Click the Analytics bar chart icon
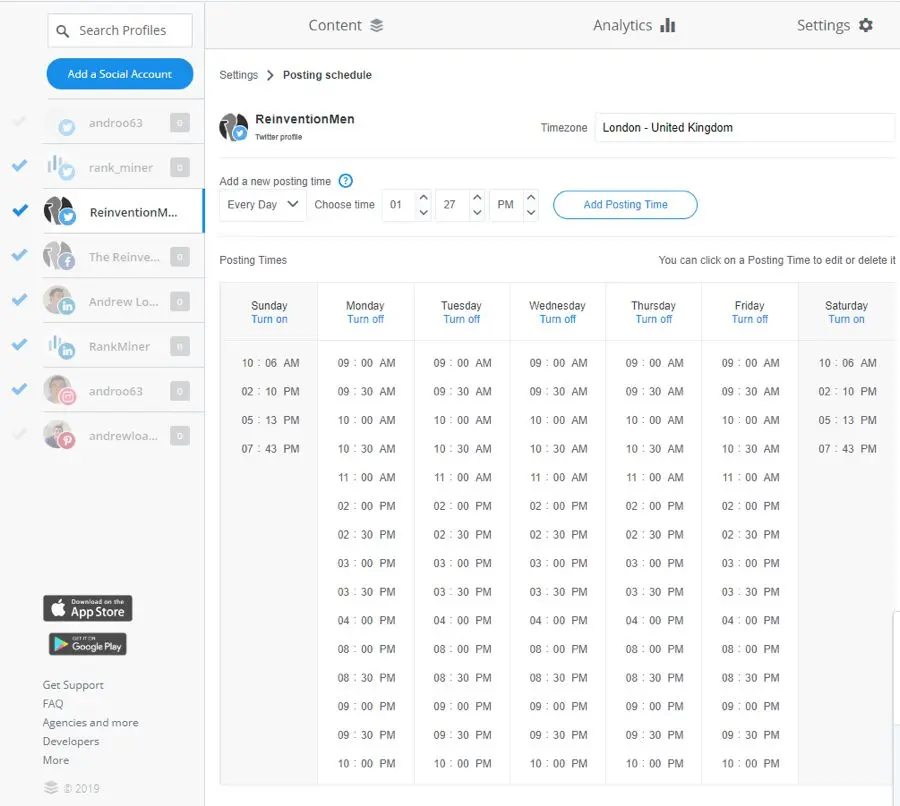900x806 pixels. point(668,26)
